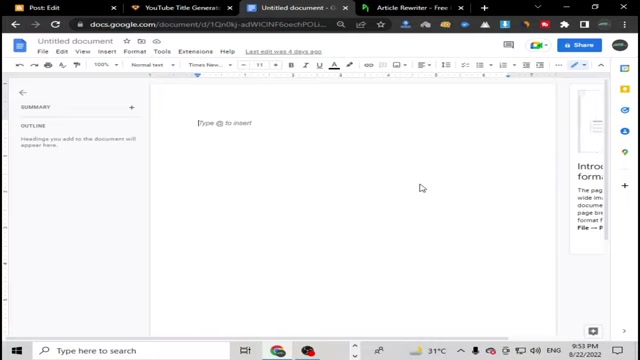
Task: Open the Tools menu
Action: (x=162, y=52)
